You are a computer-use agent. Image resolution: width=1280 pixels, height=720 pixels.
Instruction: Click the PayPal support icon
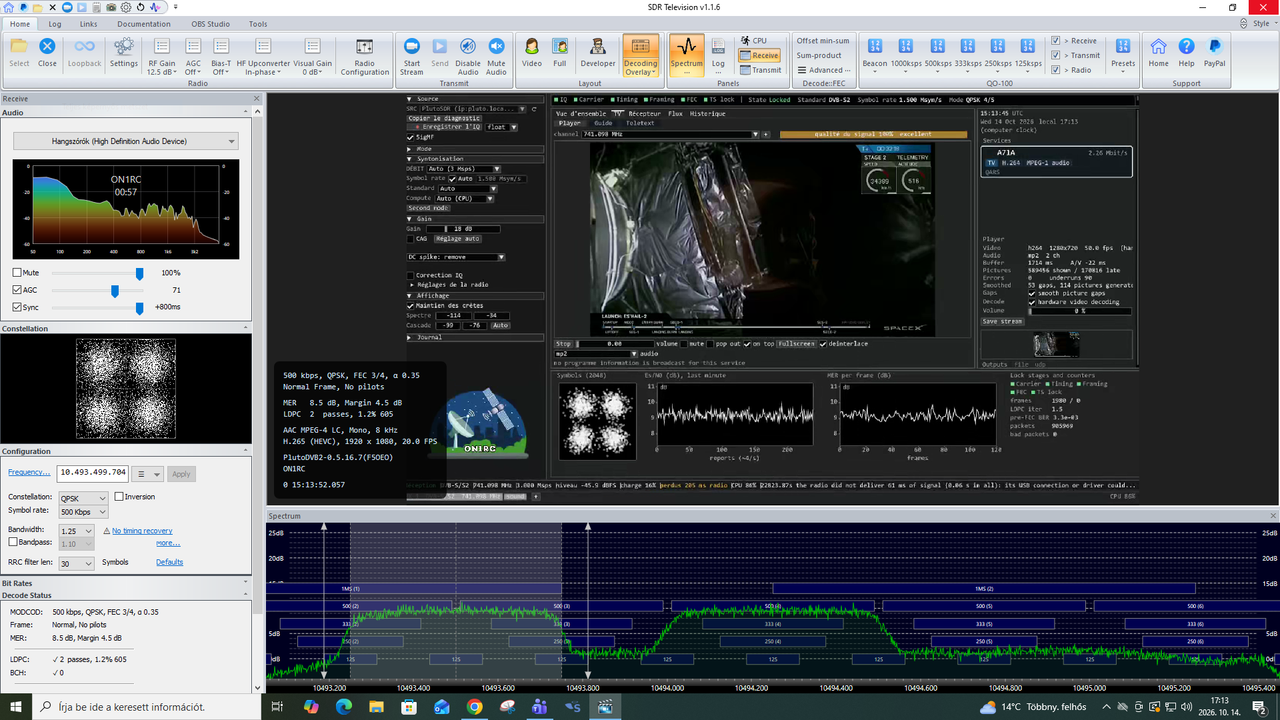1215,52
